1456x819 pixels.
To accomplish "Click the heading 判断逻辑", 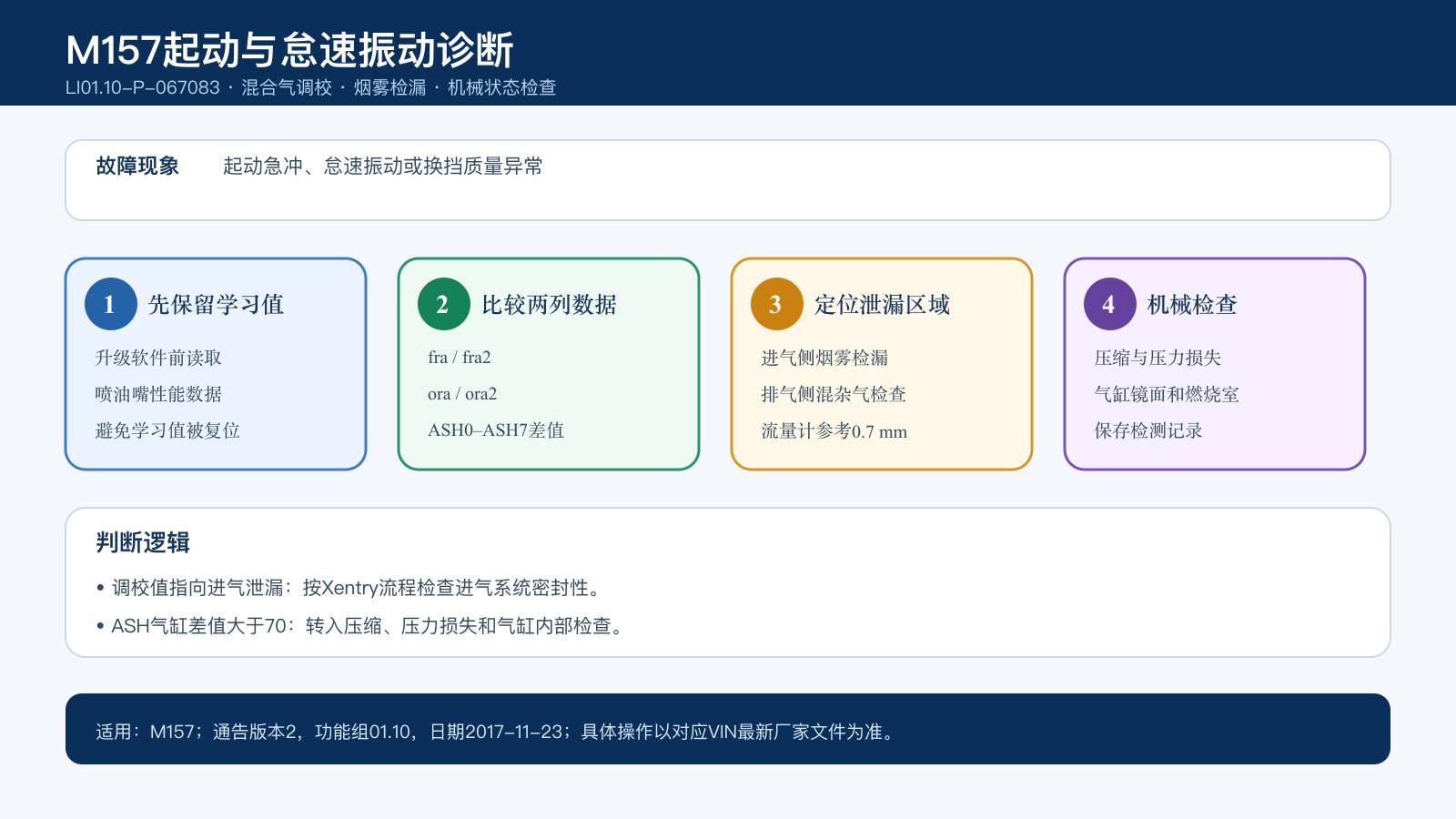I will (x=143, y=542).
